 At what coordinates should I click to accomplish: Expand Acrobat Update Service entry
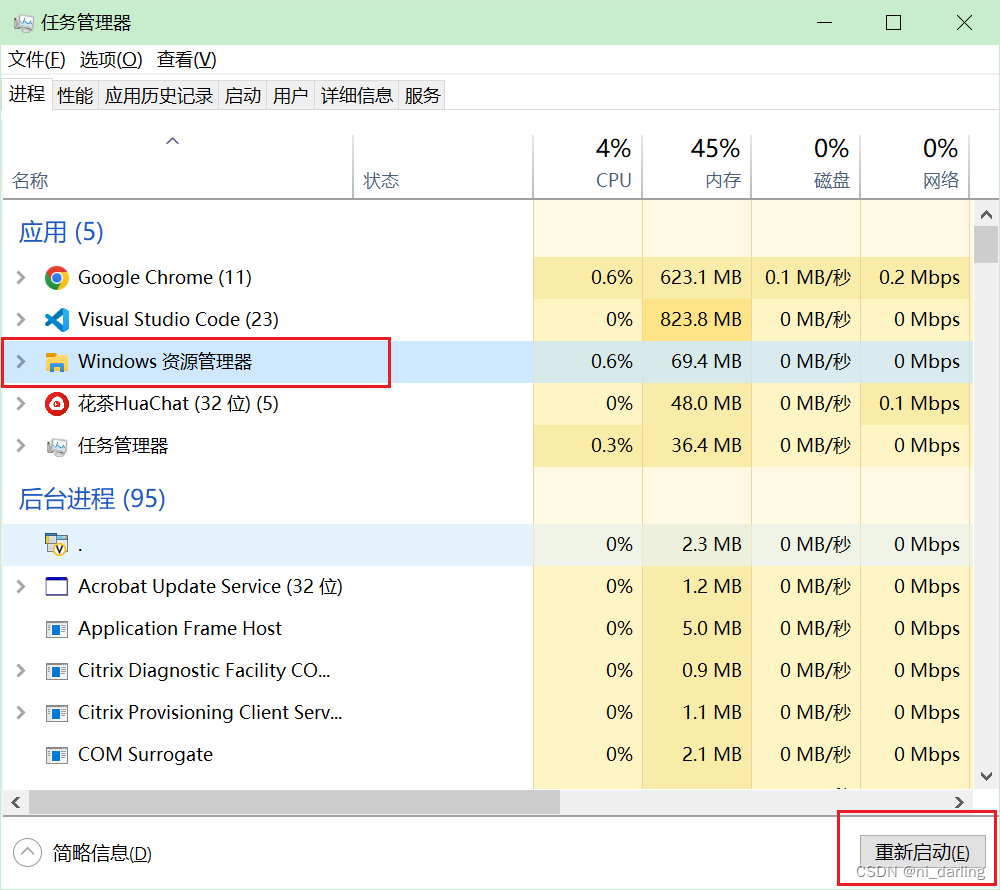point(21,586)
